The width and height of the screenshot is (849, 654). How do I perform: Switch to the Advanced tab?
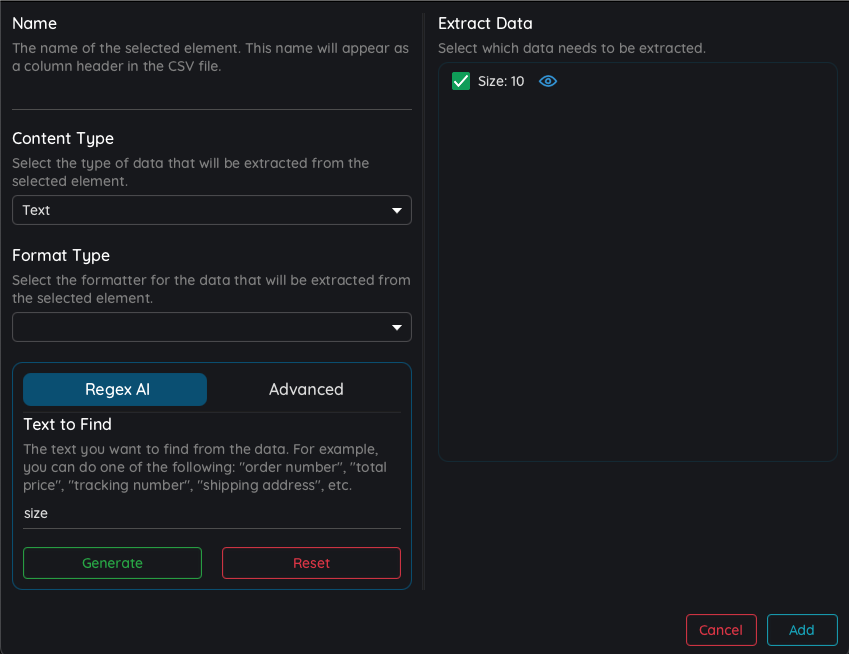(306, 389)
